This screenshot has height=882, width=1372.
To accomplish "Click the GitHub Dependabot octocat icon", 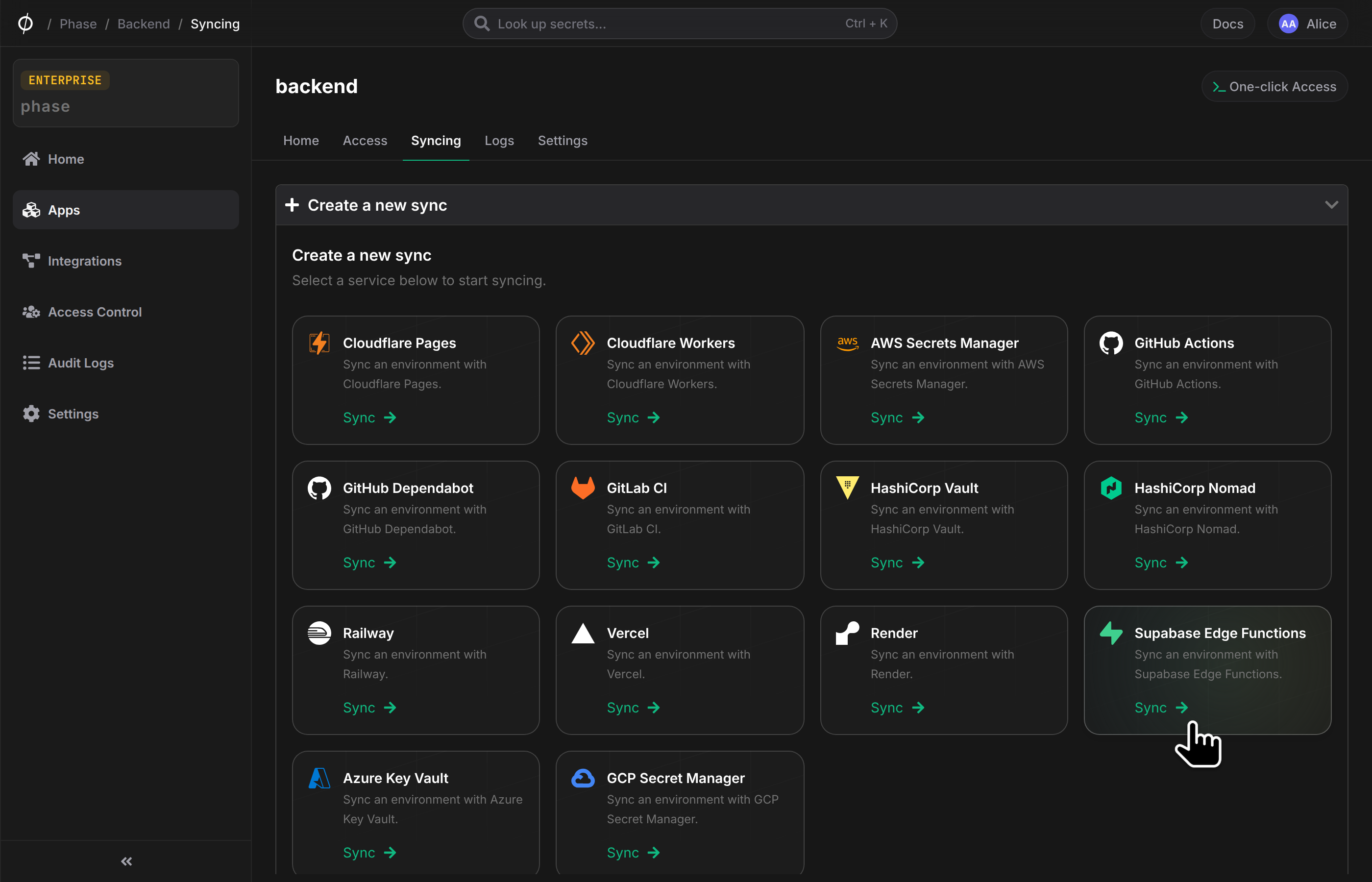I will point(319,488).
